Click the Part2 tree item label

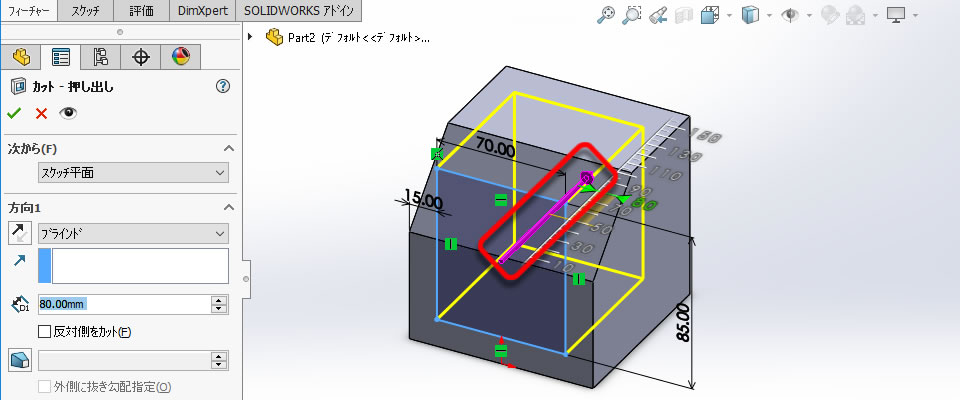point(358,38)
